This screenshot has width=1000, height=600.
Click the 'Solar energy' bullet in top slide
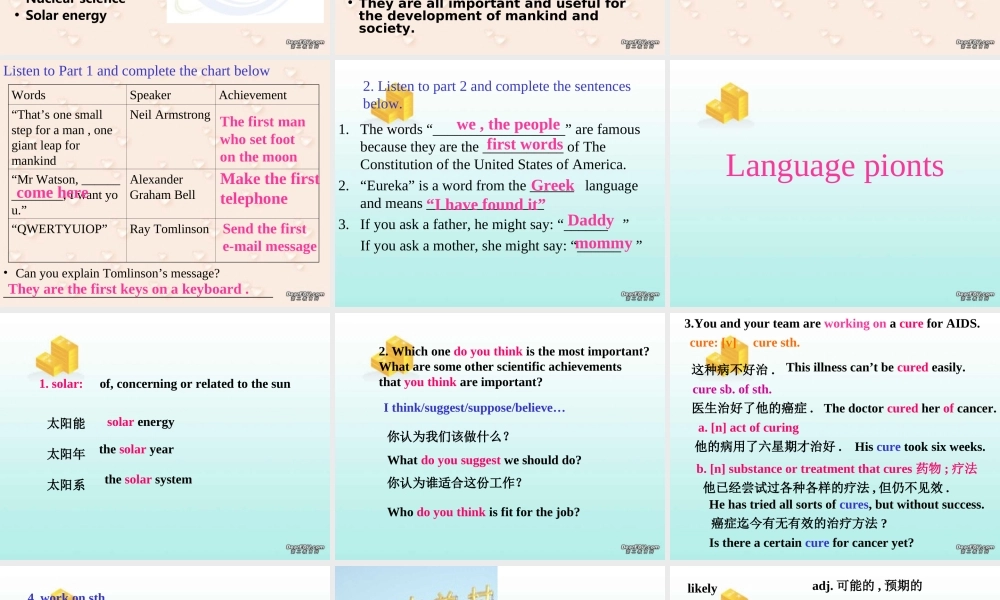[66, 15]
